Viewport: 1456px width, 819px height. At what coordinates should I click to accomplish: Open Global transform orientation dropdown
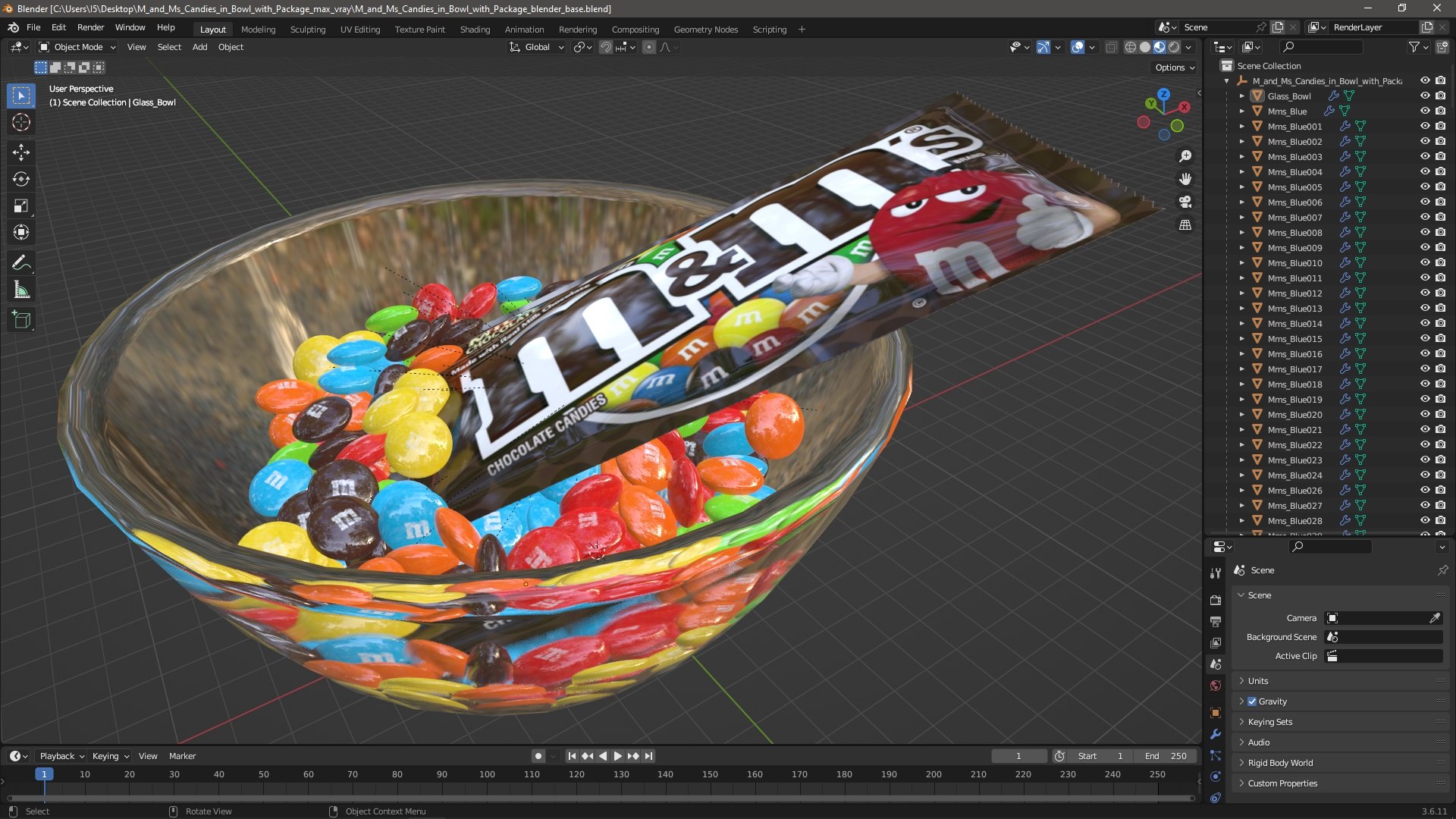pyautogui.click(x=537, y=47)
